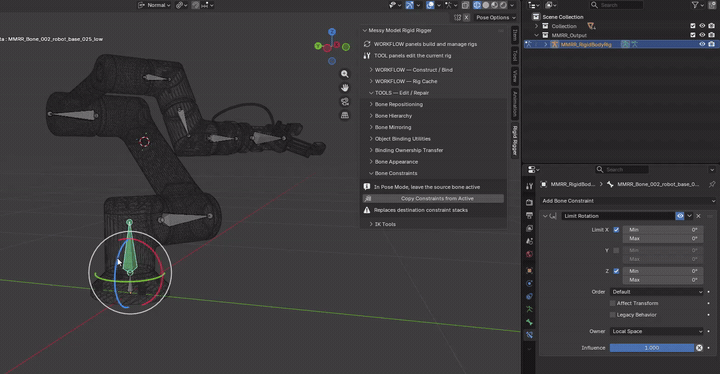Enable the Affect Transform checkbox
720x374 pixels.
(x=613, y=303)
